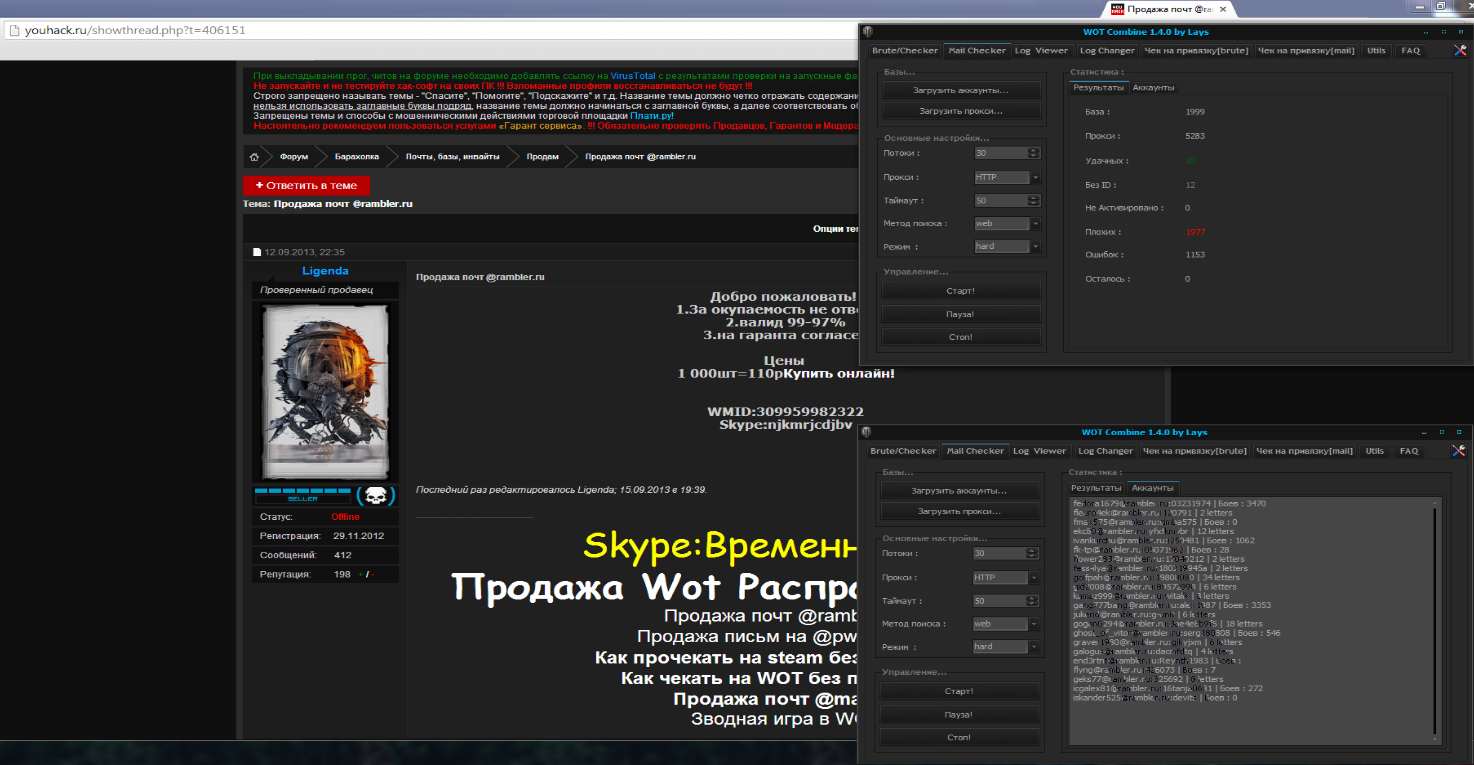
Task: Open the Utils tab in upper WOT Combine window
Action: click(x=1377, y=51)
